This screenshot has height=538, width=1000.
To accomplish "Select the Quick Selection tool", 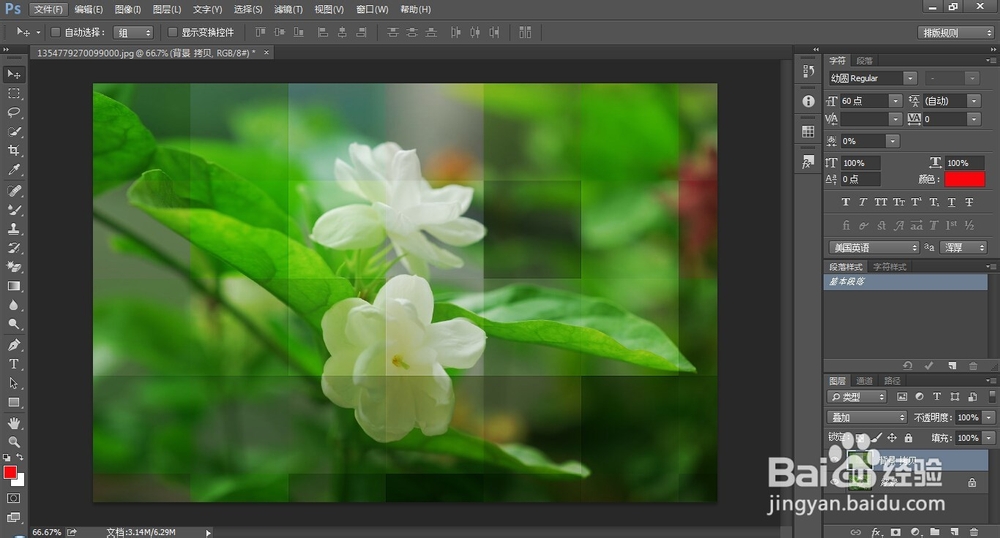I will click(13, 132).
